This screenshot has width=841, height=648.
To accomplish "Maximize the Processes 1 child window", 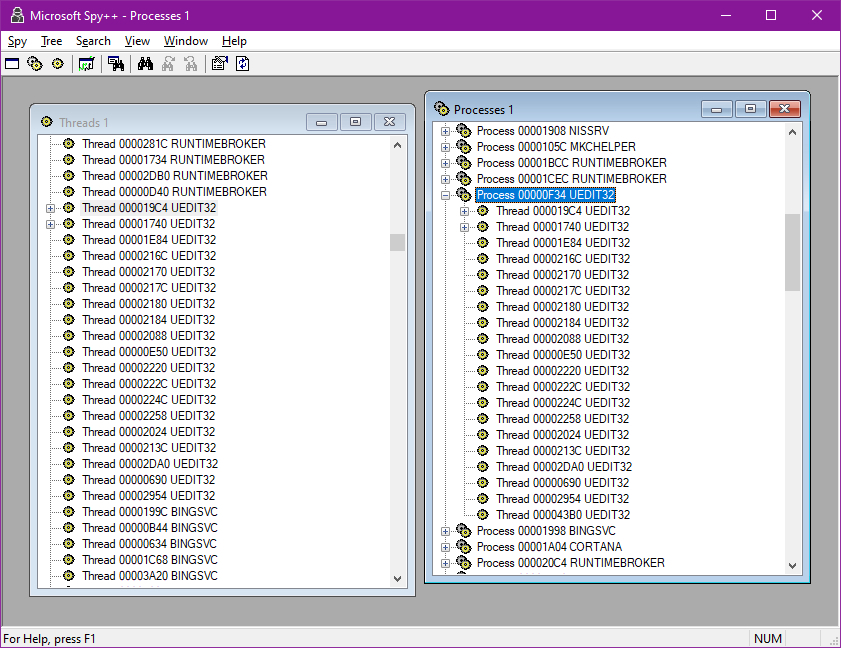I will pyautogui.click(x=750, y=109).
